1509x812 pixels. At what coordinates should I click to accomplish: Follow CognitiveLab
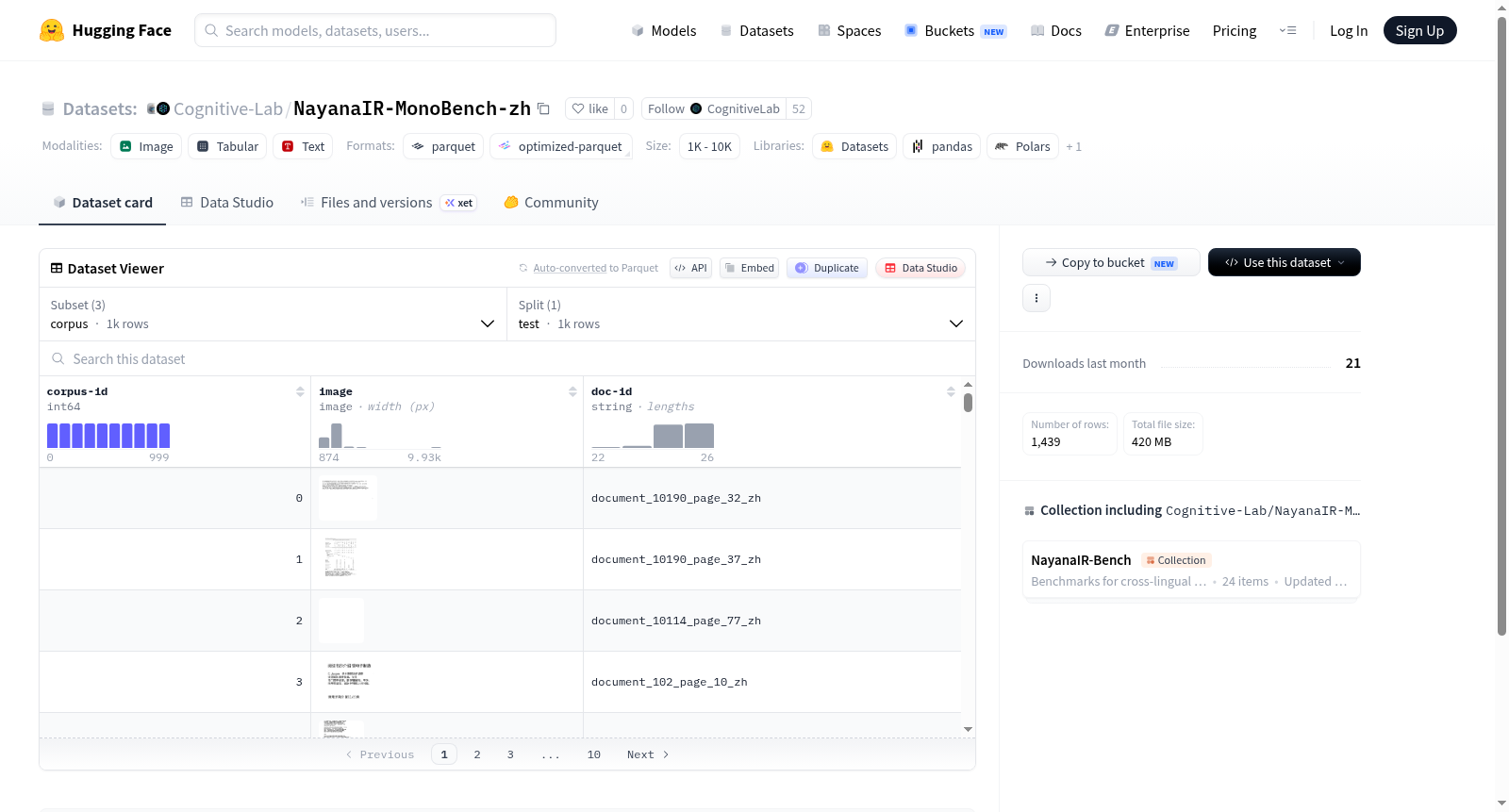pyautogui.click(x=714, y=108)
